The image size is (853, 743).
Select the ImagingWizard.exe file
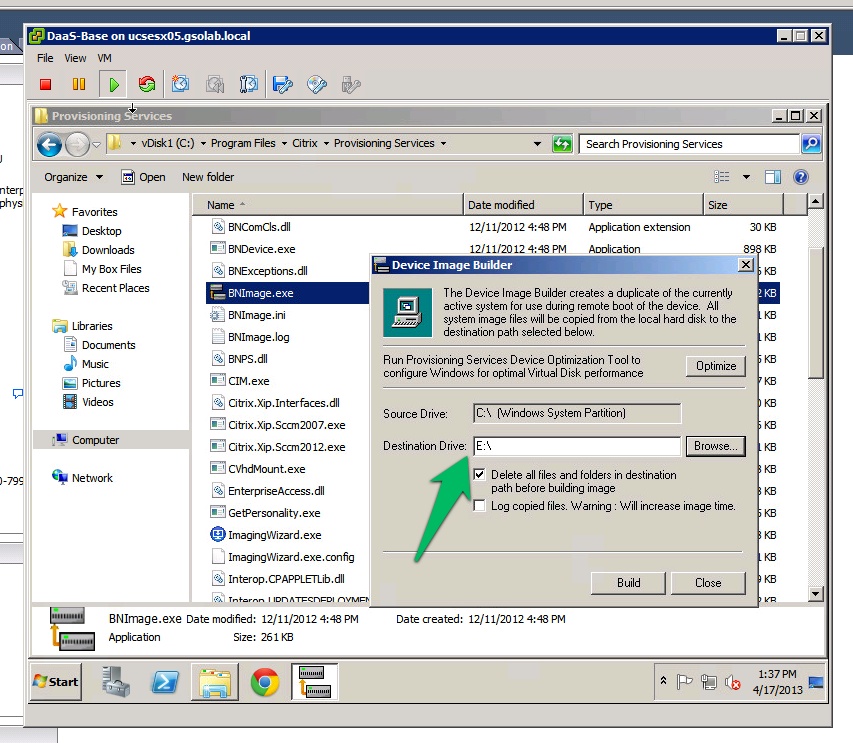pyautogui.click(x=274, y=535)
